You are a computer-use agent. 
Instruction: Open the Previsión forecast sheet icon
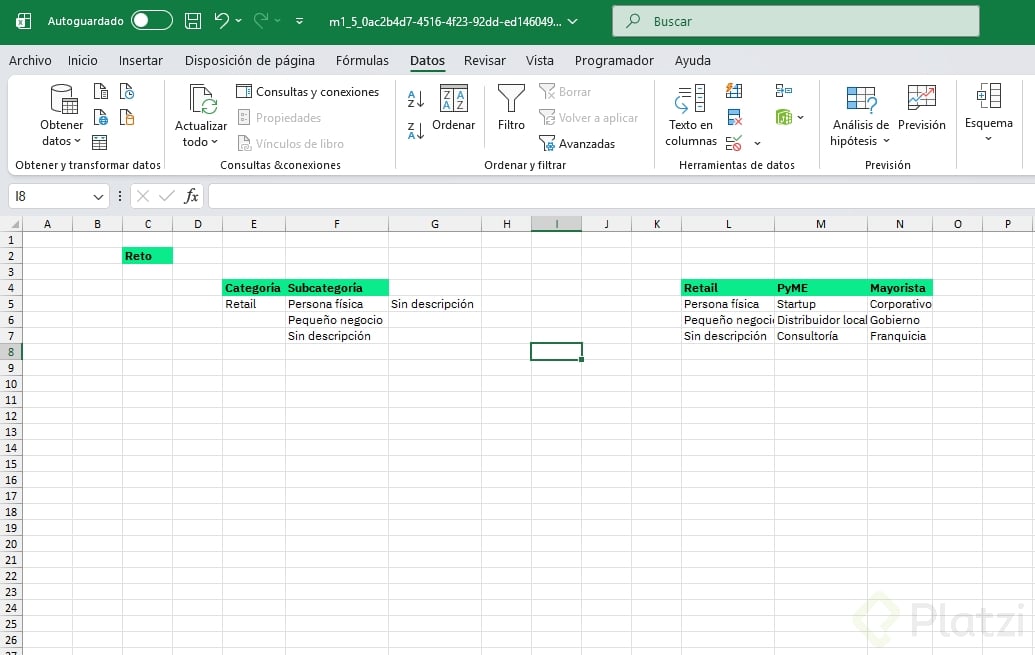pyautogui.click(x=921, y=99)
